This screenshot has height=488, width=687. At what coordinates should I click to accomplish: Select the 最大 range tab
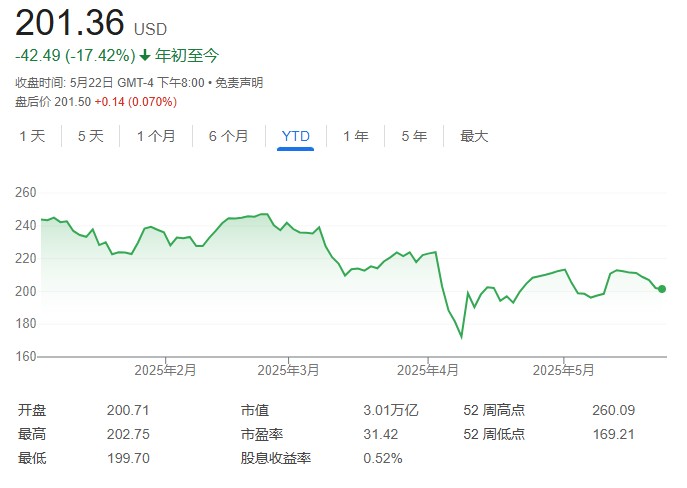coord(474,136)
